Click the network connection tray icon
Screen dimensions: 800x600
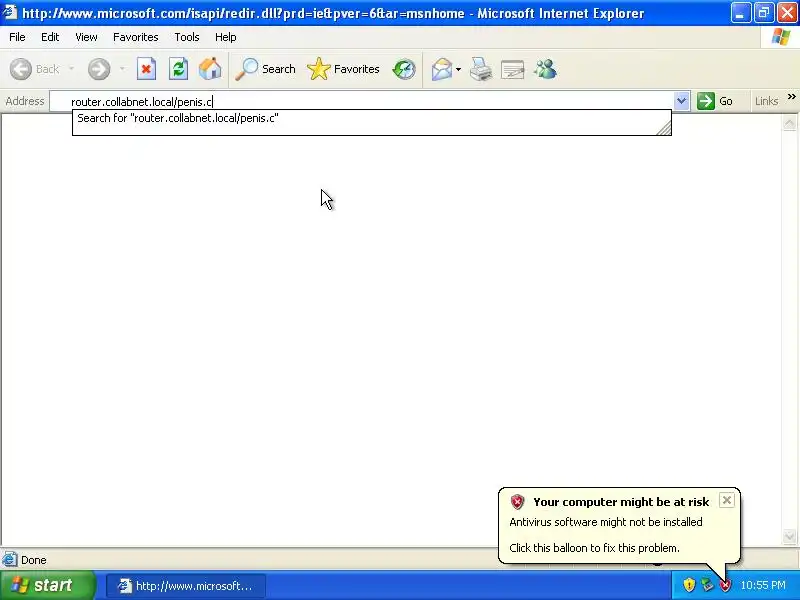(707, 585)
